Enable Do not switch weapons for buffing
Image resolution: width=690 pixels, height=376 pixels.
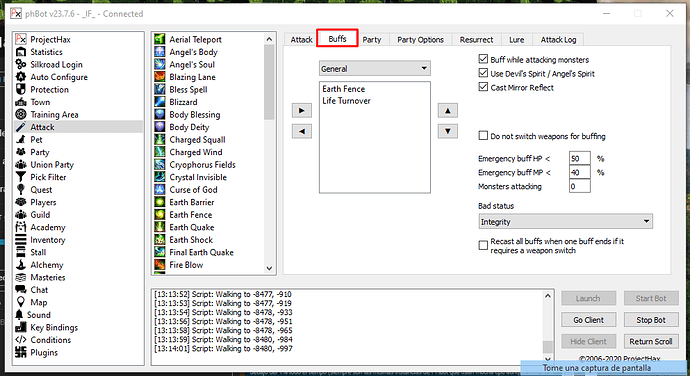pos(483,136)
